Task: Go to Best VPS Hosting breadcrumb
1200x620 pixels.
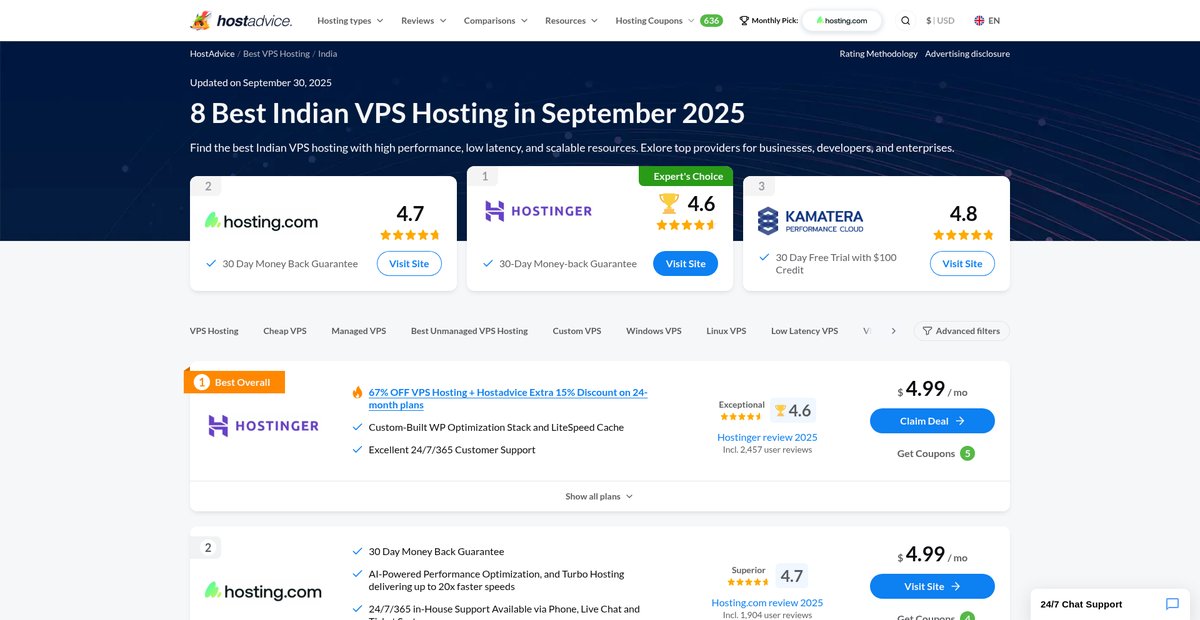Action: point(276,54)
